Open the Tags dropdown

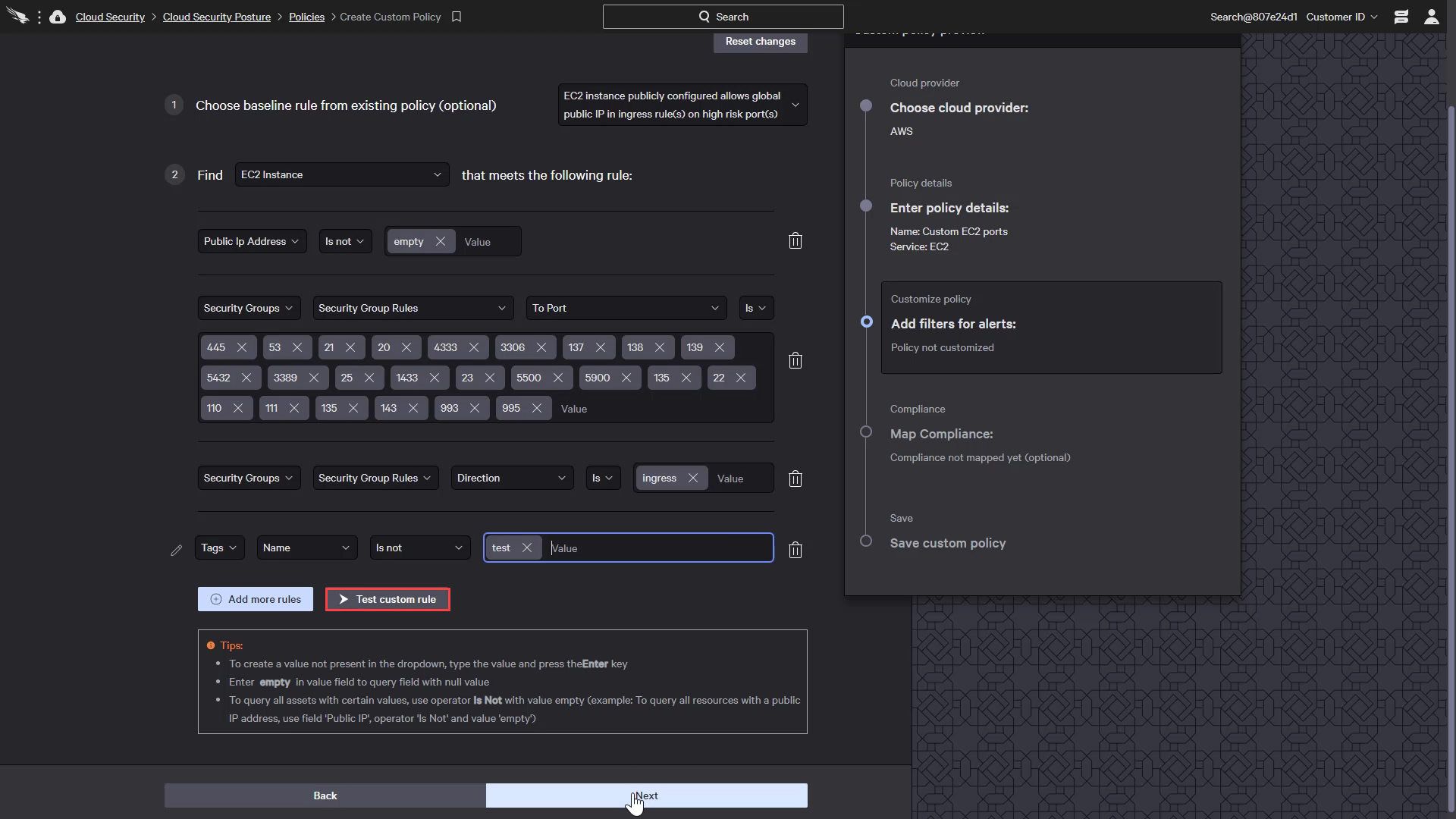pos(220,548)
